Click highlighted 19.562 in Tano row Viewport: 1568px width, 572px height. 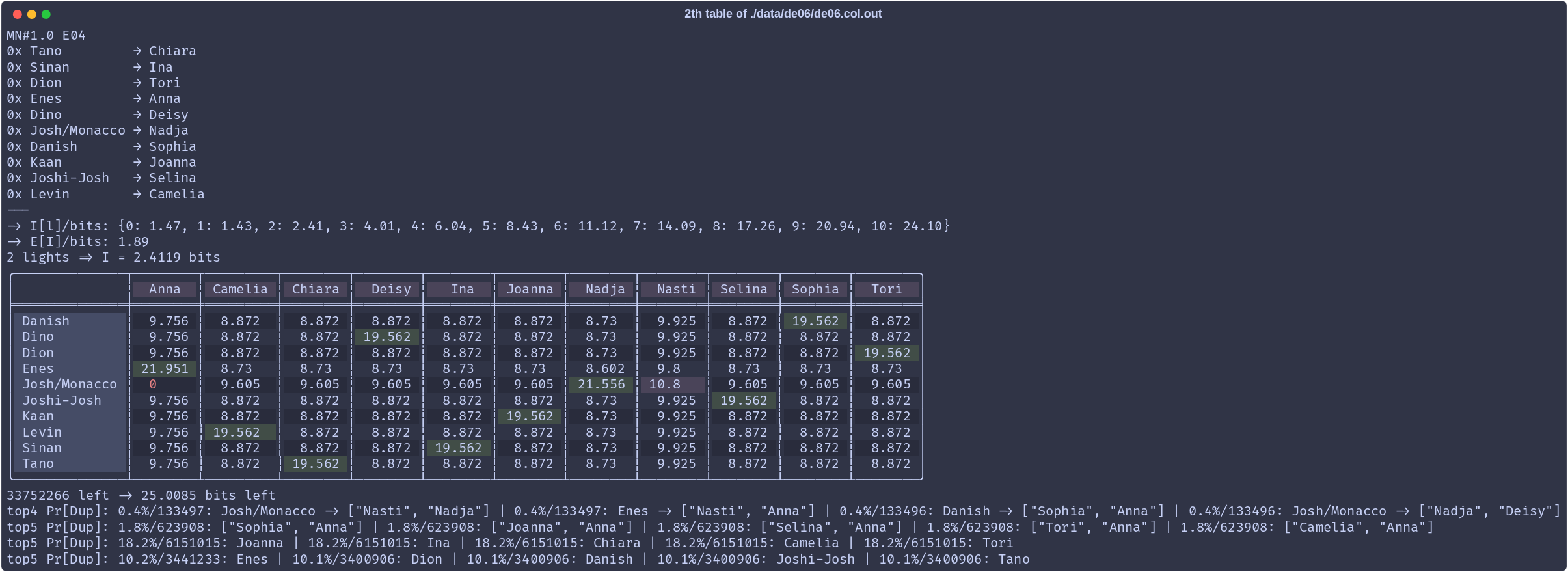tap(316, 463)
